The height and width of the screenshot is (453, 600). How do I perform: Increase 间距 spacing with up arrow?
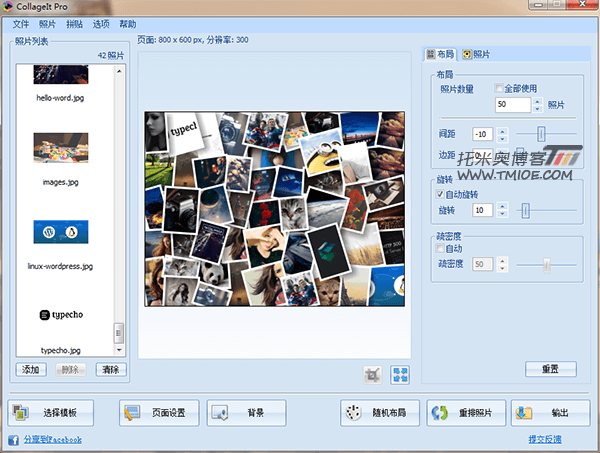pos(502,131)
